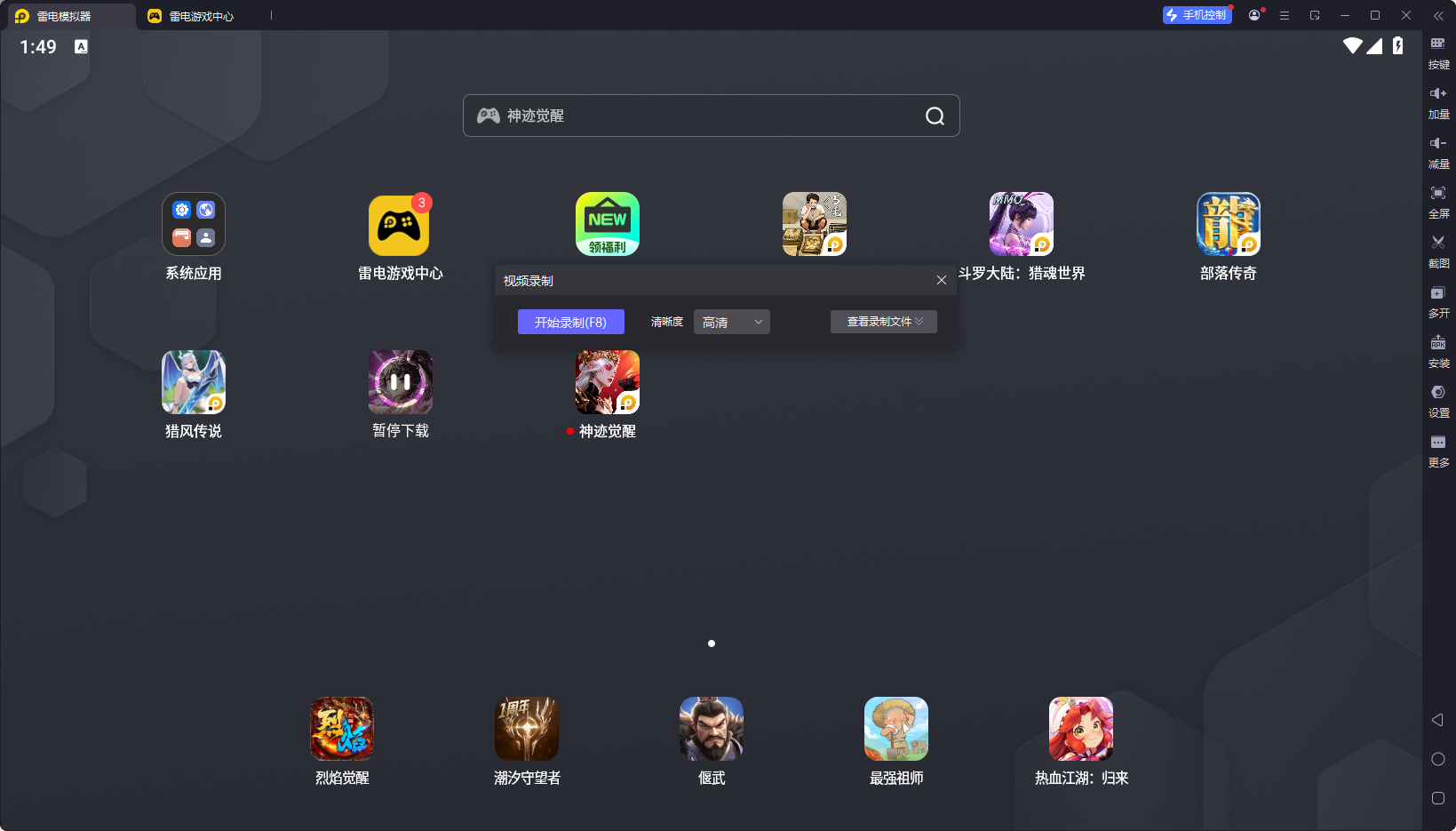Open the 清晰度 quality dropdown

[x=732, y=322]
